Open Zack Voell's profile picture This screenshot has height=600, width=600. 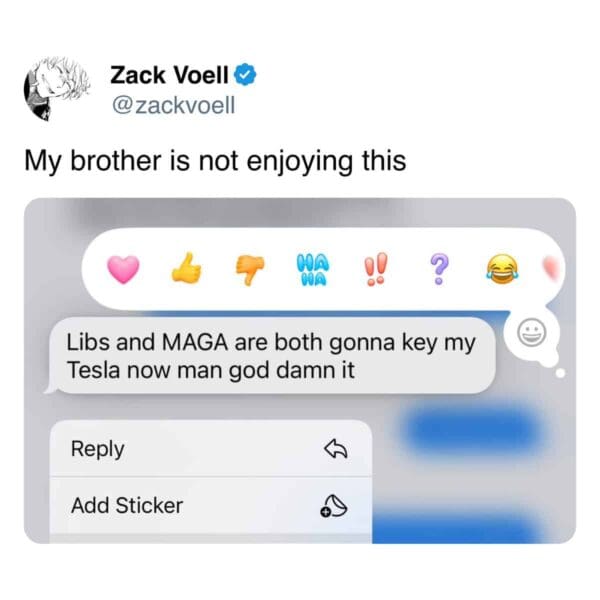click(57, 89)
